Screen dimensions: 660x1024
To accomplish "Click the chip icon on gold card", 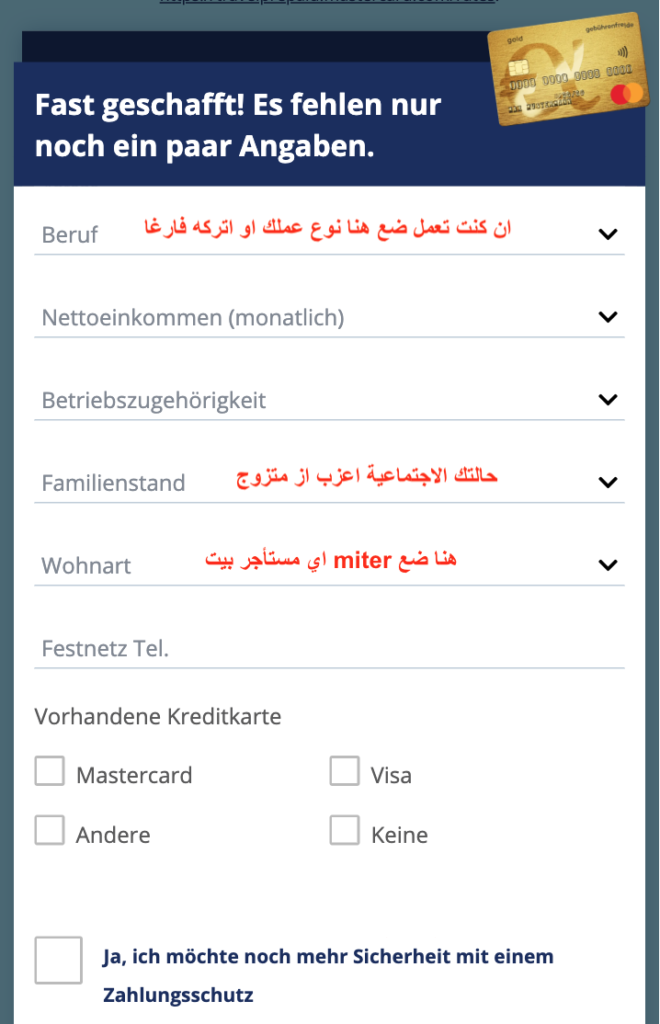I will click(518, 69).
